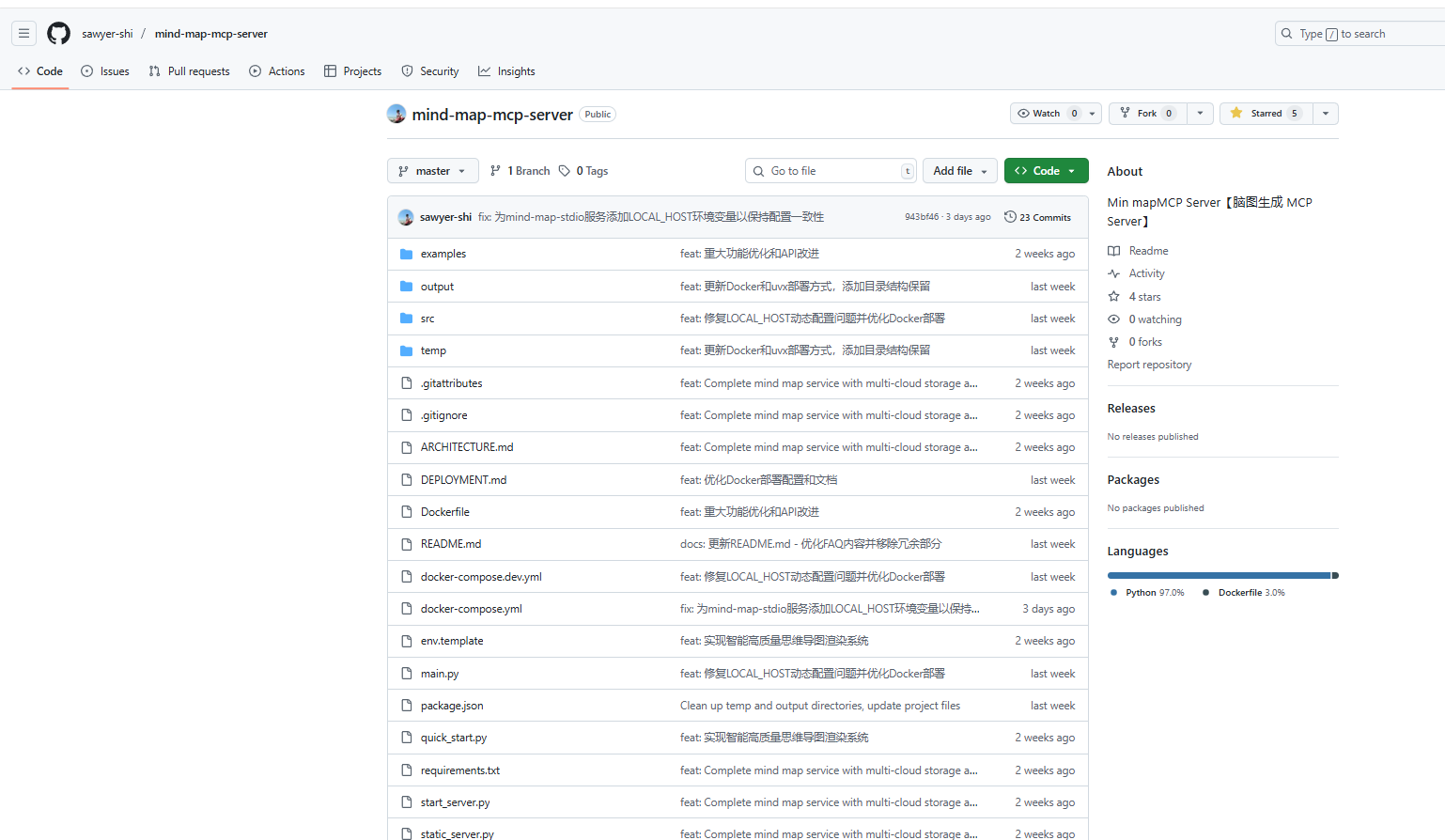1445x840 pixels.
Task: Open docker-compose.dev.yml file
Action: click(481, 577)
